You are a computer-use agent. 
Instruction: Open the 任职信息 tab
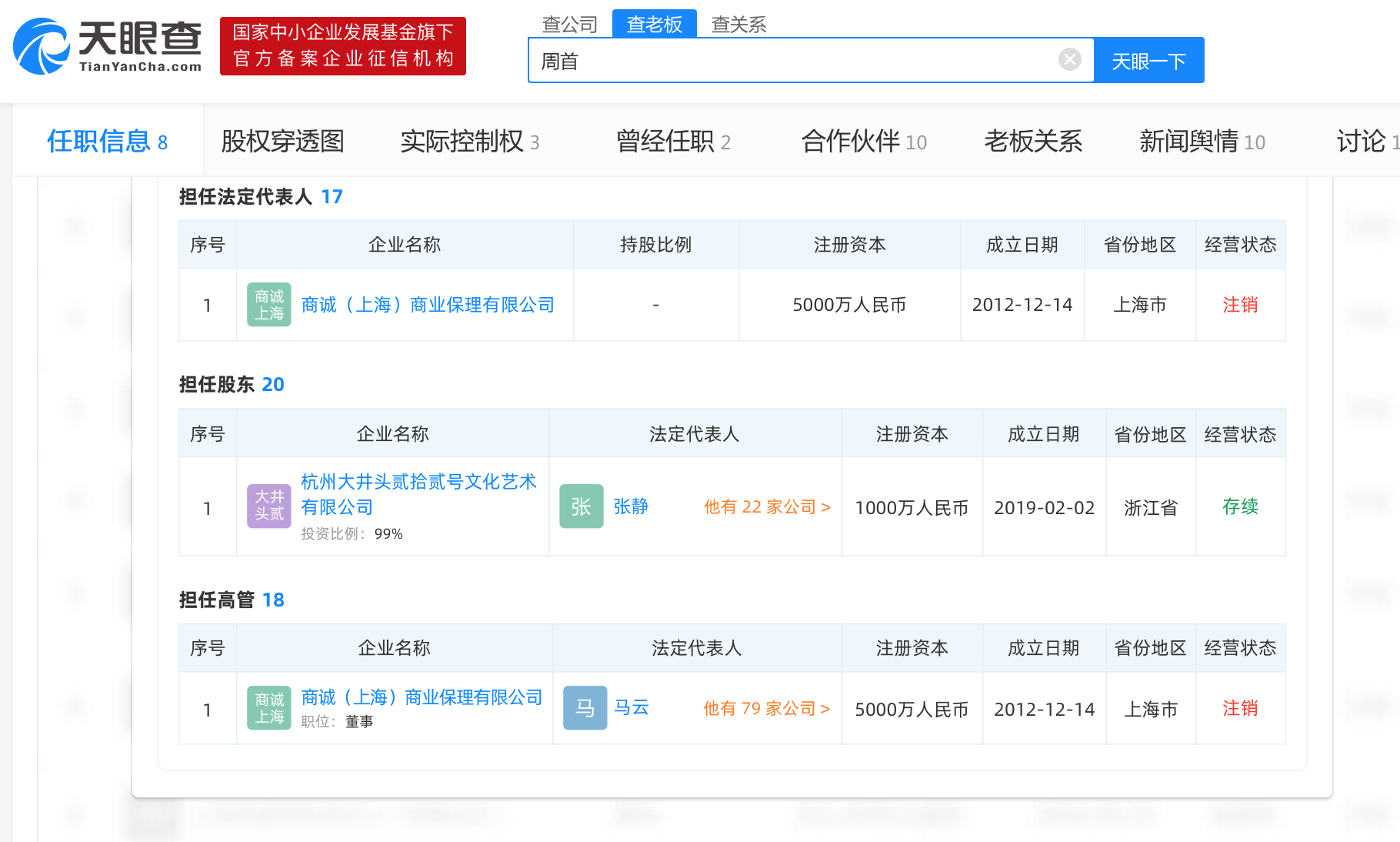(x=108, y=141)
